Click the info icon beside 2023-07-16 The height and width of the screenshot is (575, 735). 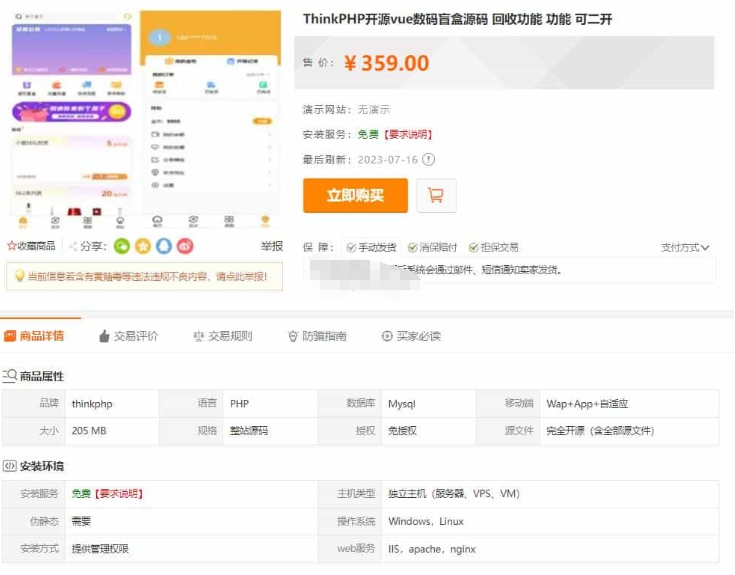pos(428,160)
